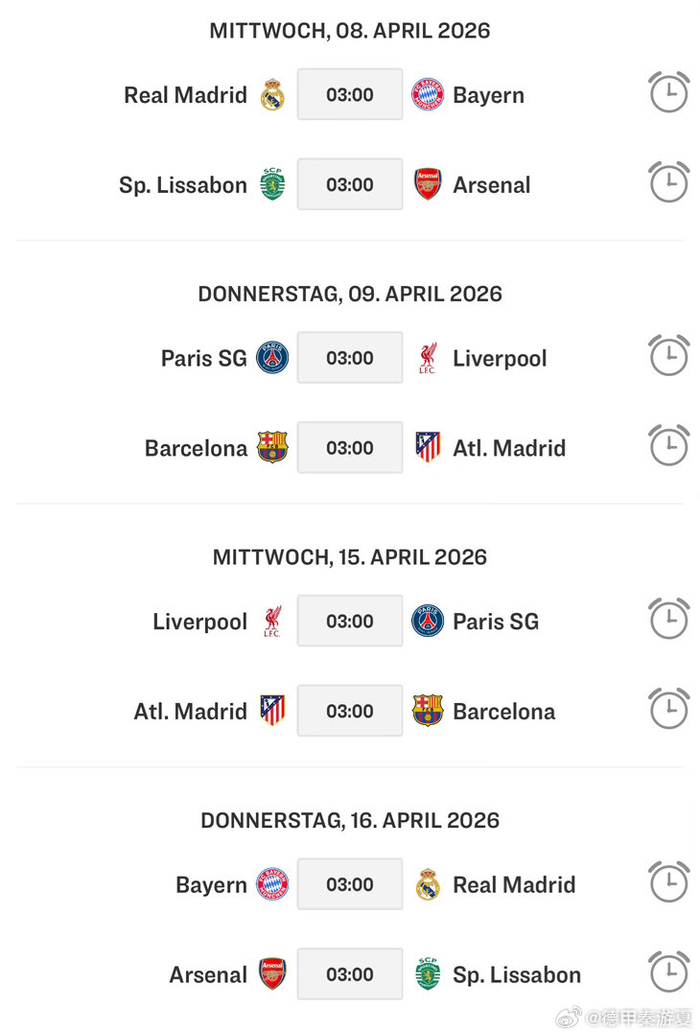The width and height of the screenshot is (700, 1036).
Task: Click Sporting Lissabon crest in 08. April match
Action: 272,185
